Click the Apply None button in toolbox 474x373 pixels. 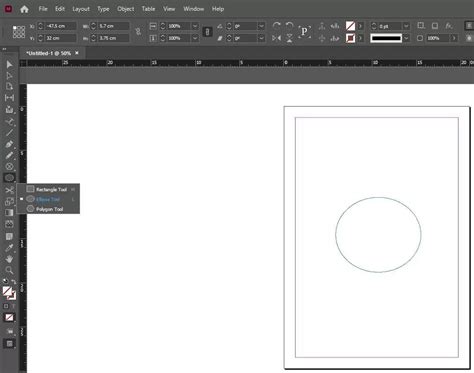[9, 317]
